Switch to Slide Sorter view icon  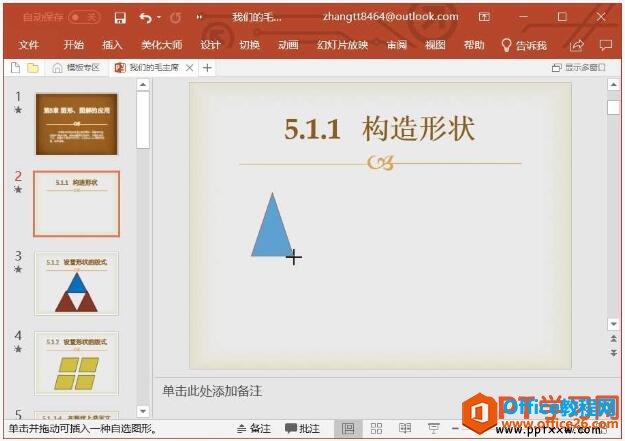tap(376, 429)
